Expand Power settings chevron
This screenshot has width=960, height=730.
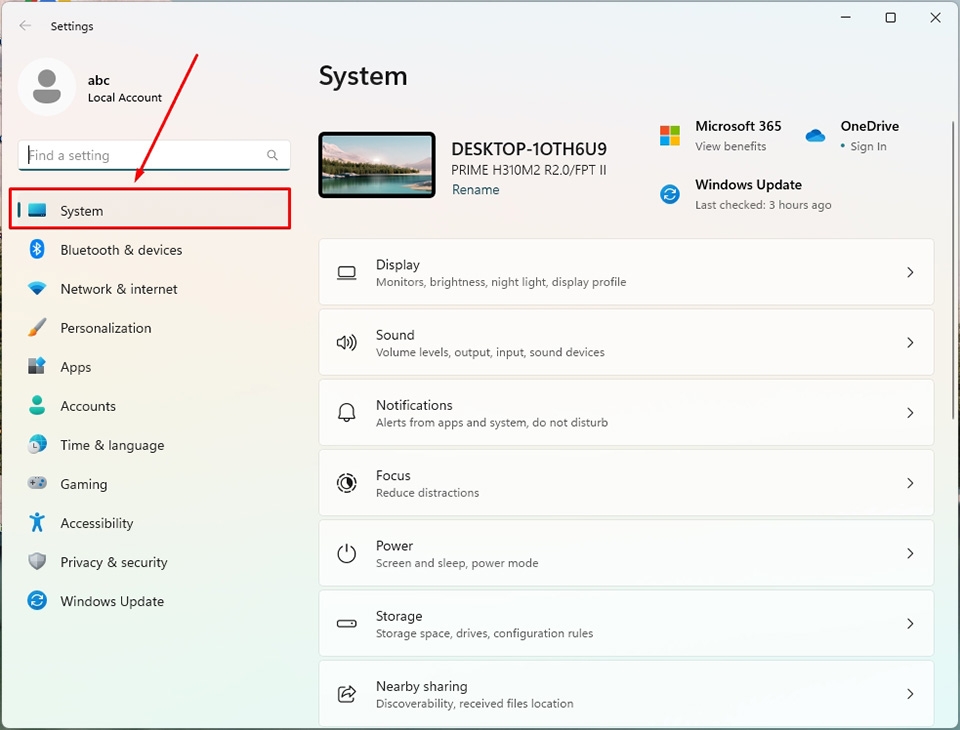click(910, 553)
